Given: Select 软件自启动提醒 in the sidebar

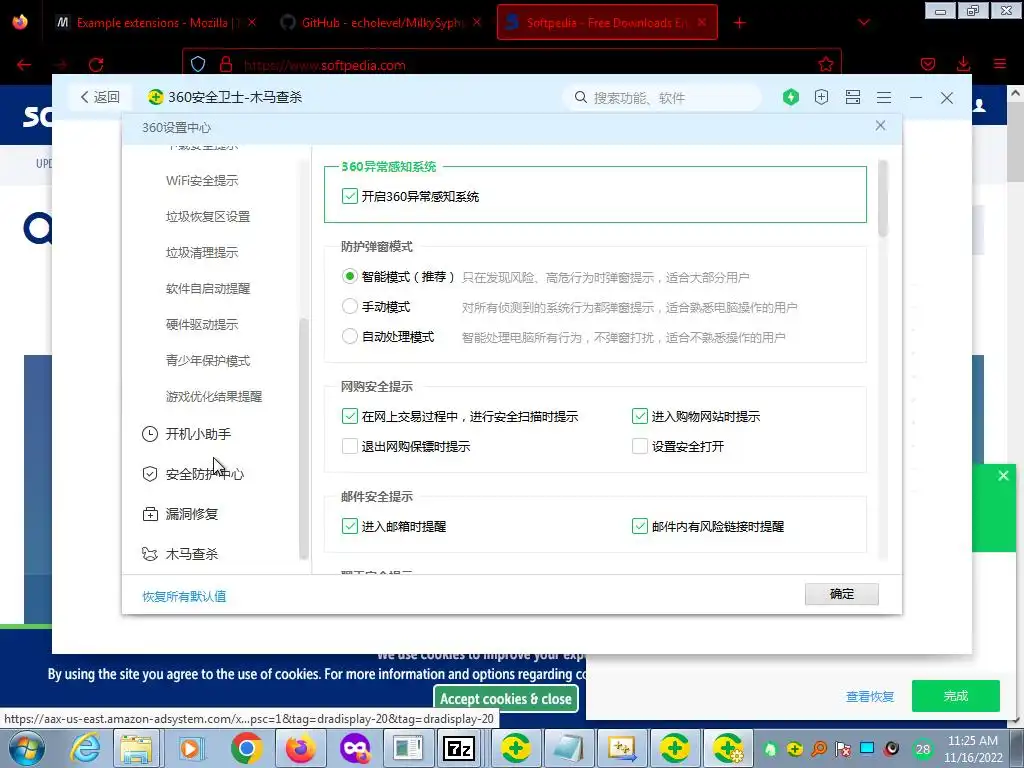Looking at the screenshot, I should click(x=208, y=288).
